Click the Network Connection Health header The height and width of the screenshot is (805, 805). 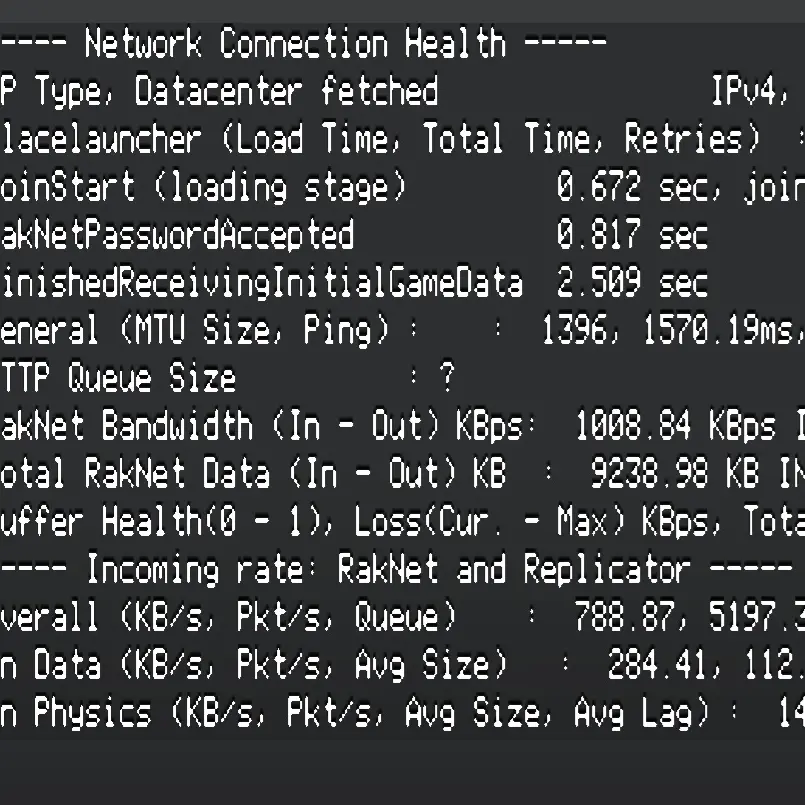pos(303,43)
